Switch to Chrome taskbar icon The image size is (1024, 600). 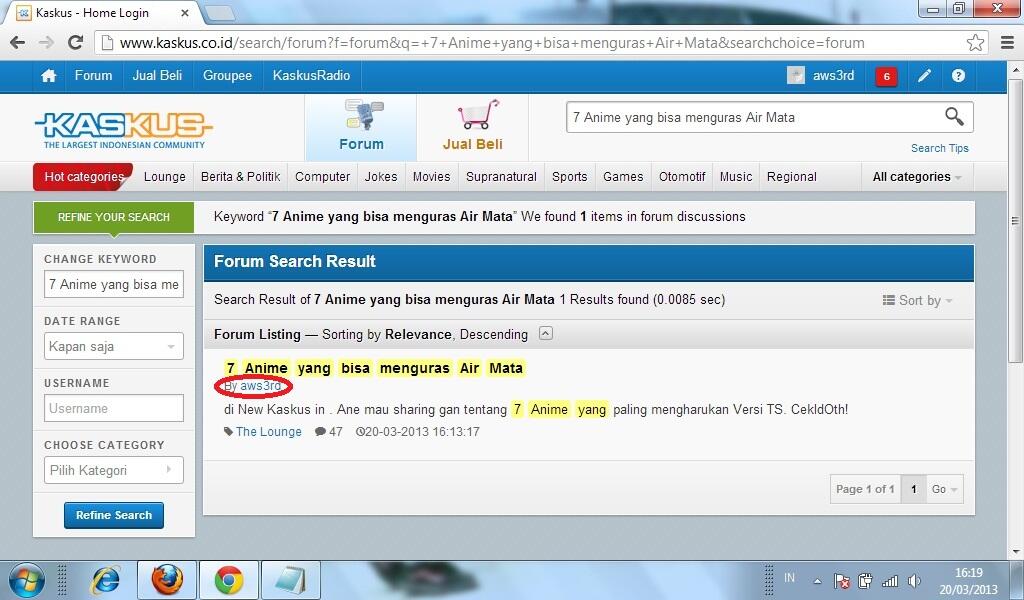click(x=229, y=580)
